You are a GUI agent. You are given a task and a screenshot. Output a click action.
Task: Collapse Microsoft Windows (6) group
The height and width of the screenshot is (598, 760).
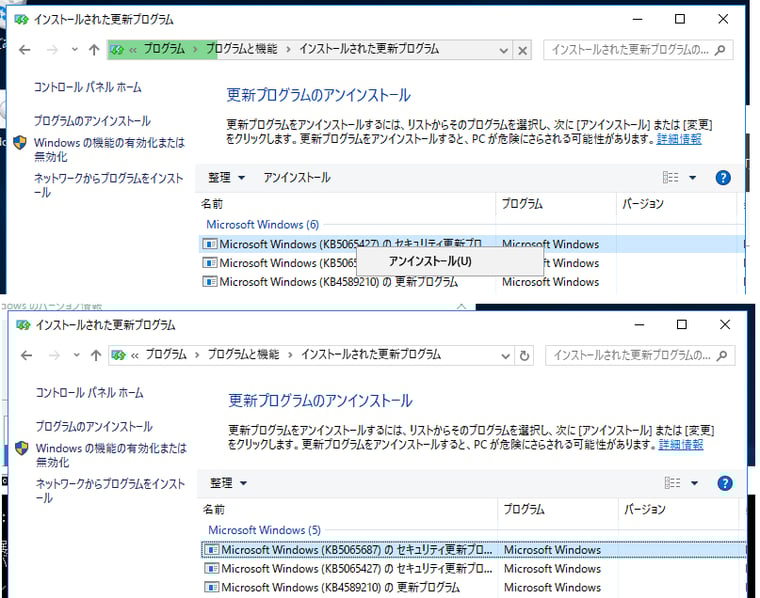coord(263,224)
